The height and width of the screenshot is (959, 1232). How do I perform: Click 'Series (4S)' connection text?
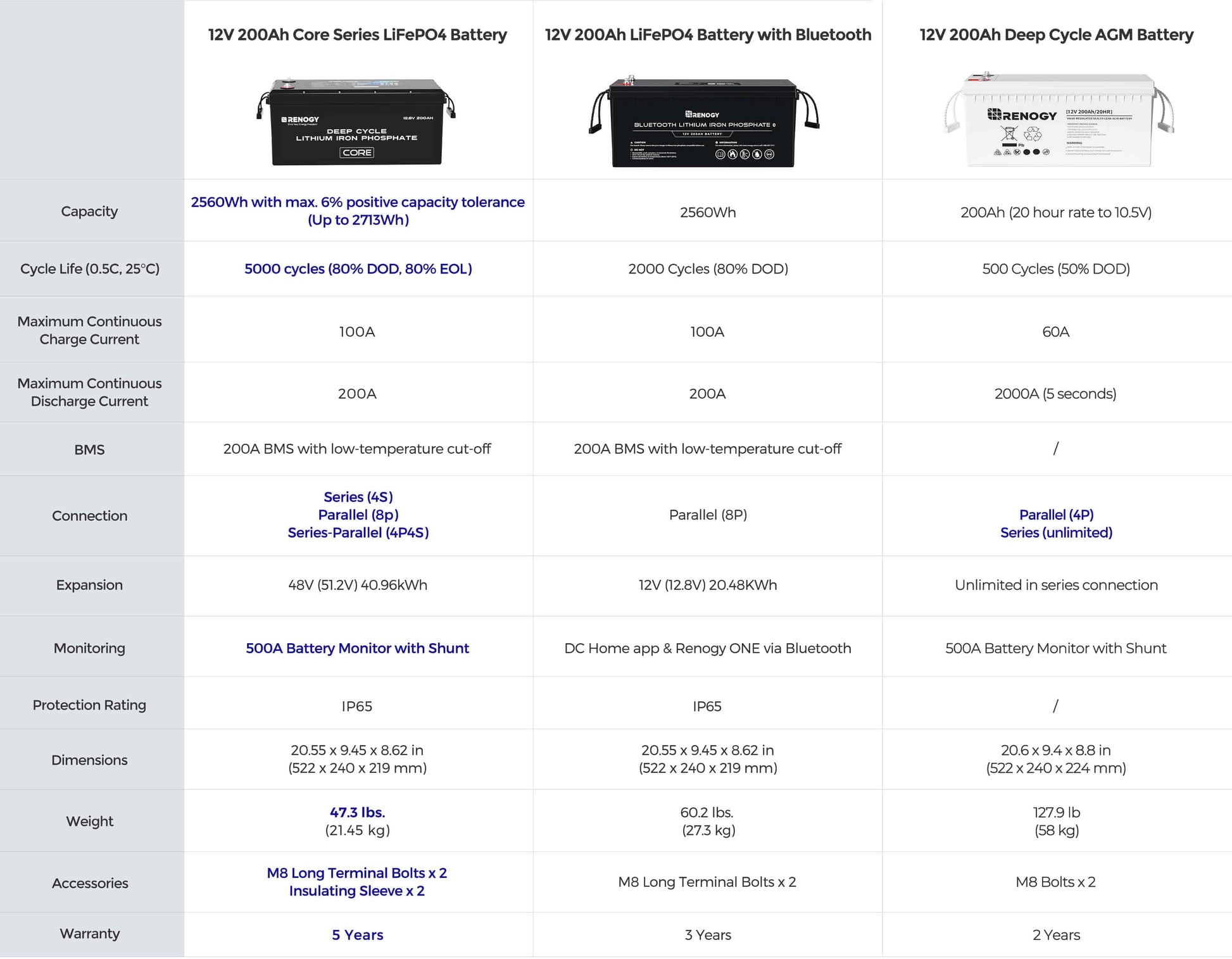coord(358,497)
